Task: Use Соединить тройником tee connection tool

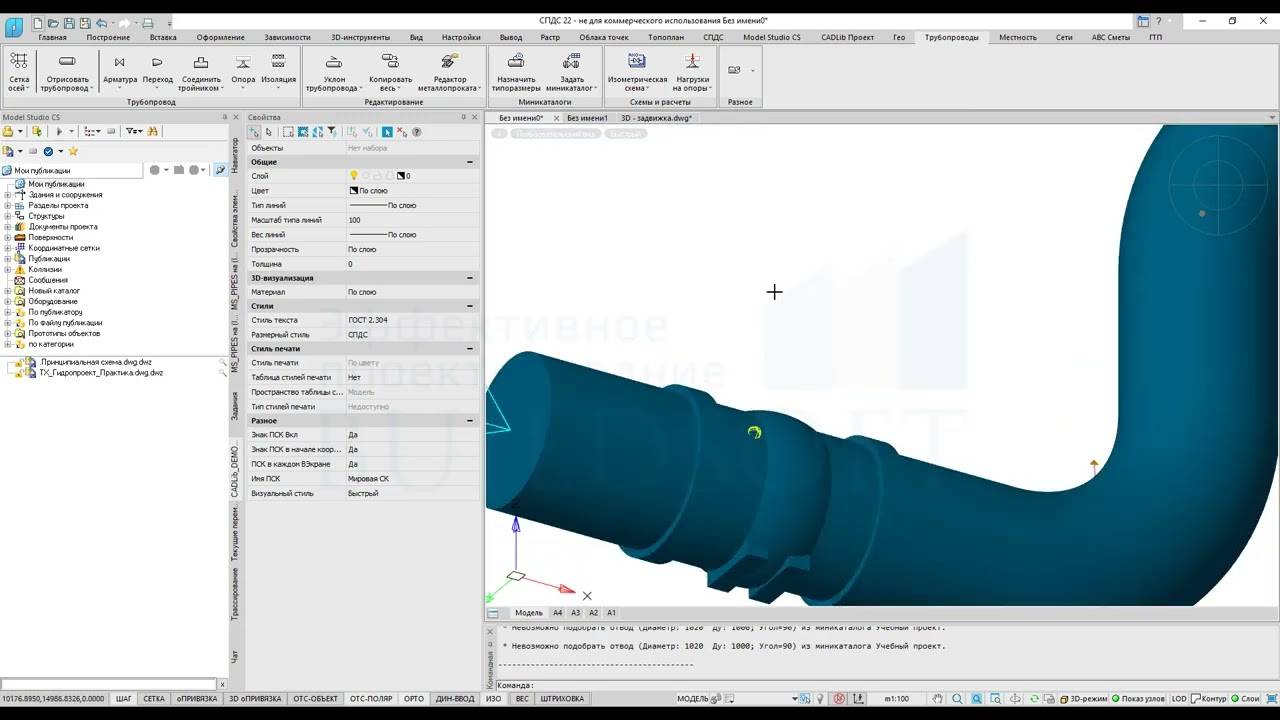Action: pos(201,72)
